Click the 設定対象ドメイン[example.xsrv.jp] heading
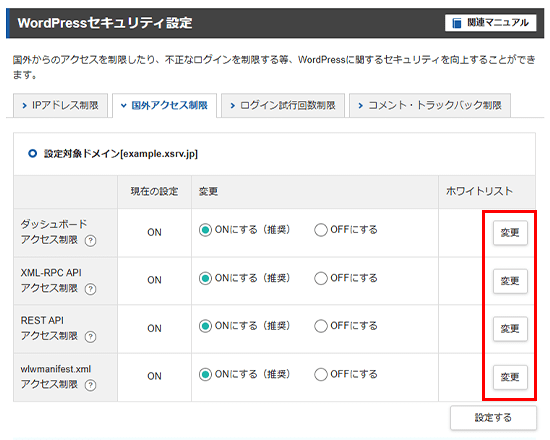 121,154
